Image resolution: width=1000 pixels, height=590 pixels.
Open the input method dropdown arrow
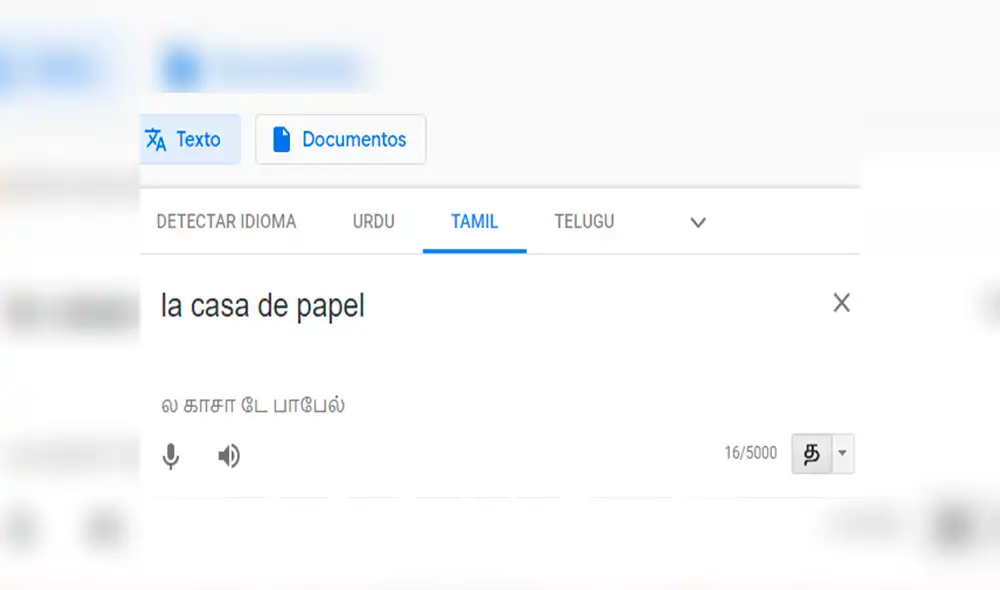pyautogui.click(x=840, y=454)
